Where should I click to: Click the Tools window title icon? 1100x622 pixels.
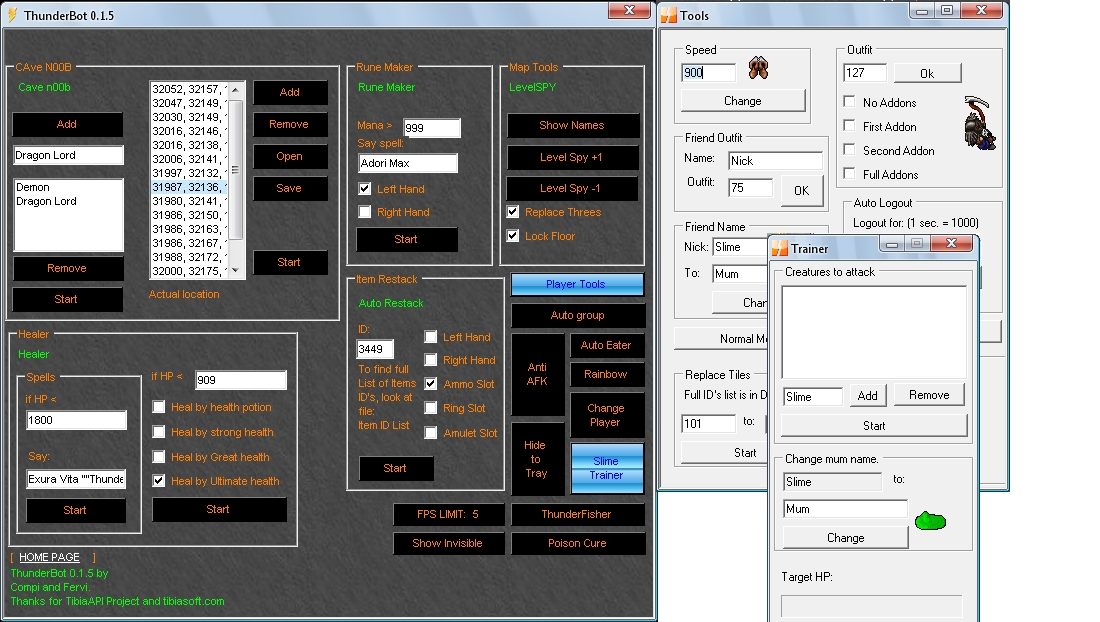coord(668,15)
